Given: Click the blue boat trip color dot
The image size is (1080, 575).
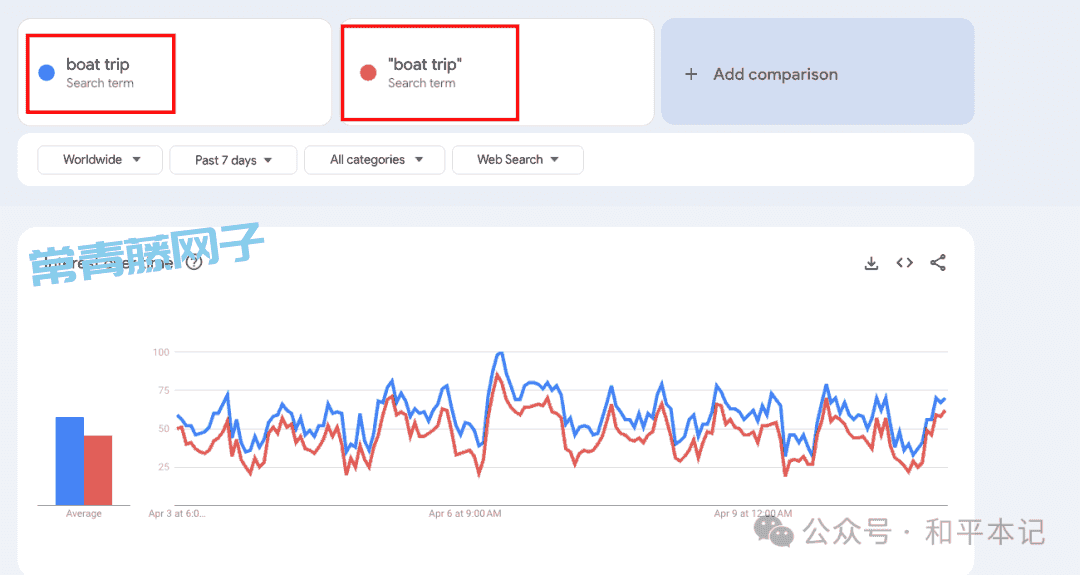Looking at the screenshot, I should pos(46,73).
